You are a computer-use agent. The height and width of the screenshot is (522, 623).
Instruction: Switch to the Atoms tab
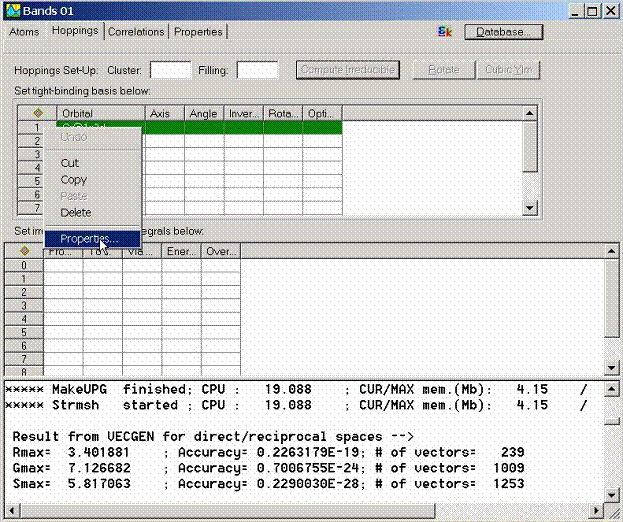(x=24, y=32)
